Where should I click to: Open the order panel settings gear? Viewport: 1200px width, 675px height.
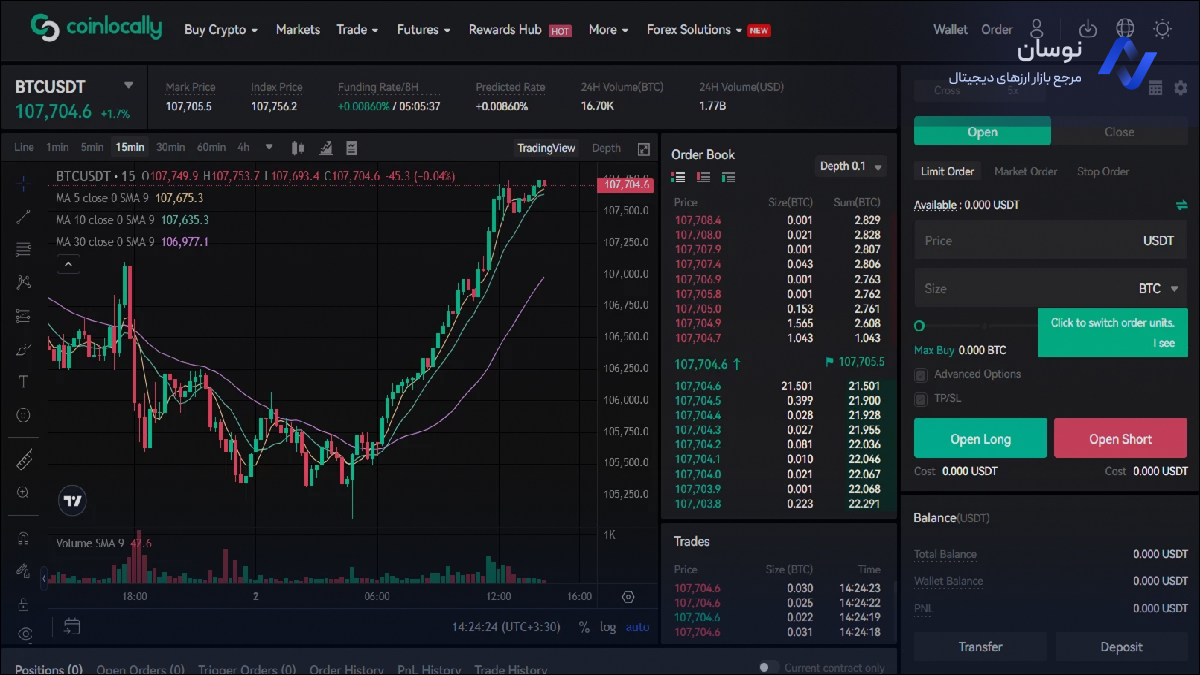pos(1181,88)
